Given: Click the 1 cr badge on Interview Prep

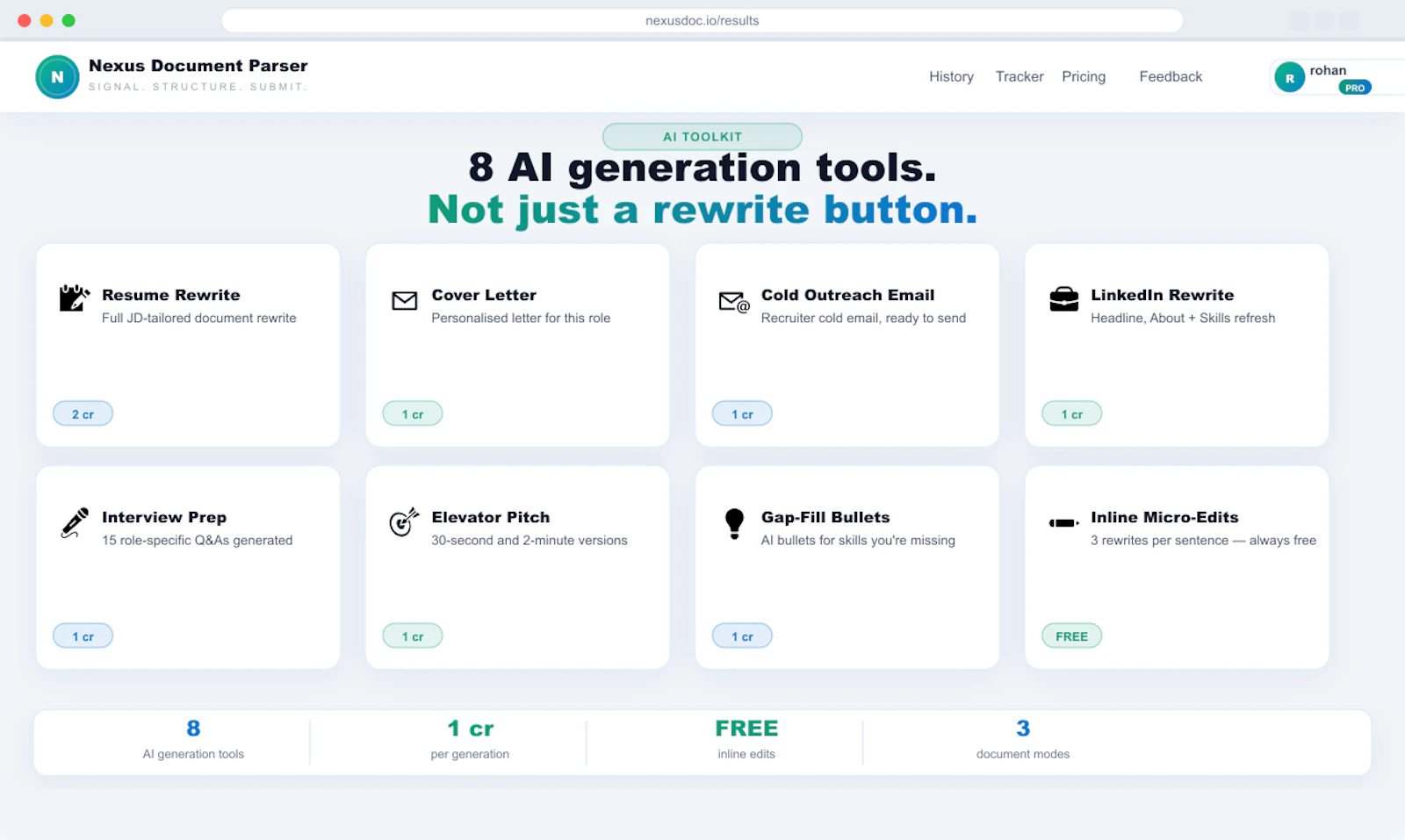Looking at the screenshot, I should [x=83, y=635].
